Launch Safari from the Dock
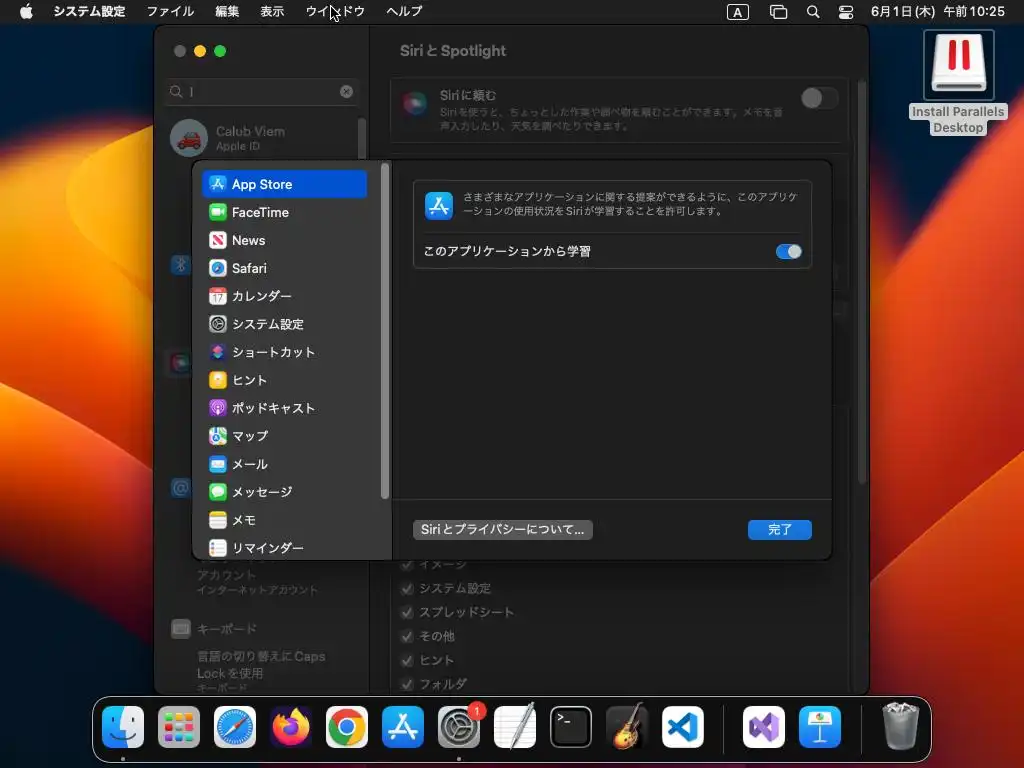The width and height of the screenshot is (1024, 768). click(x=235, y=727)
